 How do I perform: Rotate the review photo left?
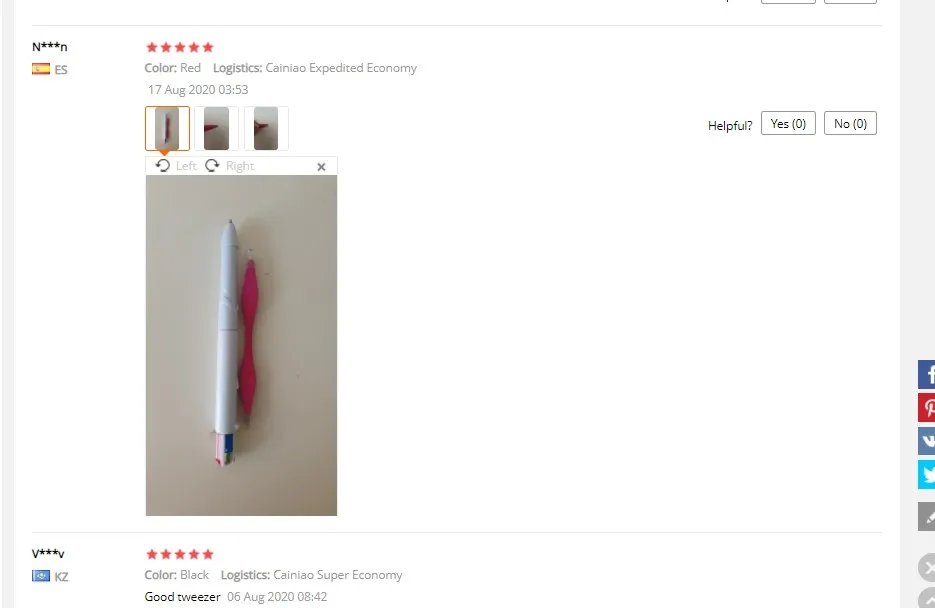(175, 166)
